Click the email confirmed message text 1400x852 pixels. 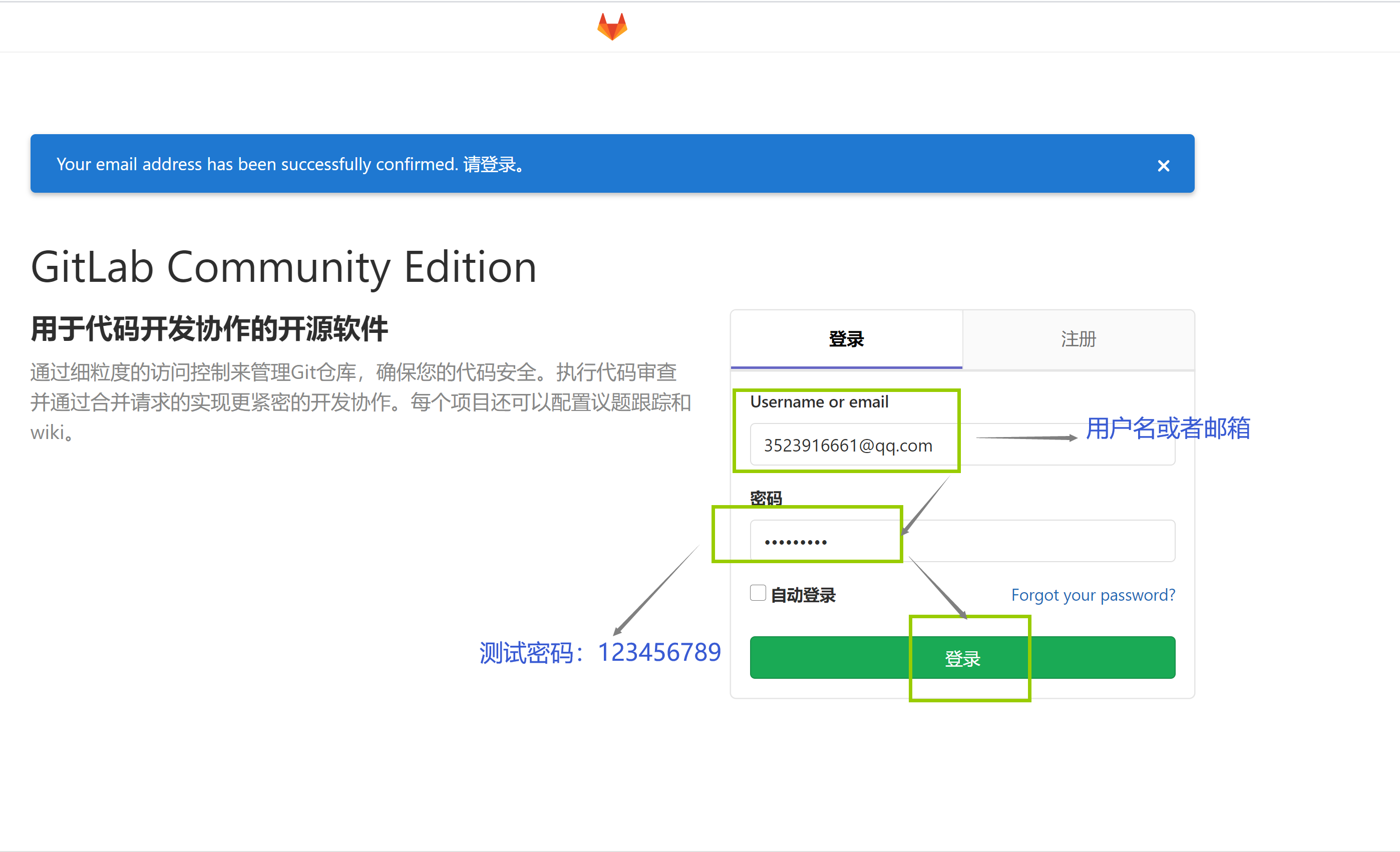pyautogui.click(x=291, y=165)
